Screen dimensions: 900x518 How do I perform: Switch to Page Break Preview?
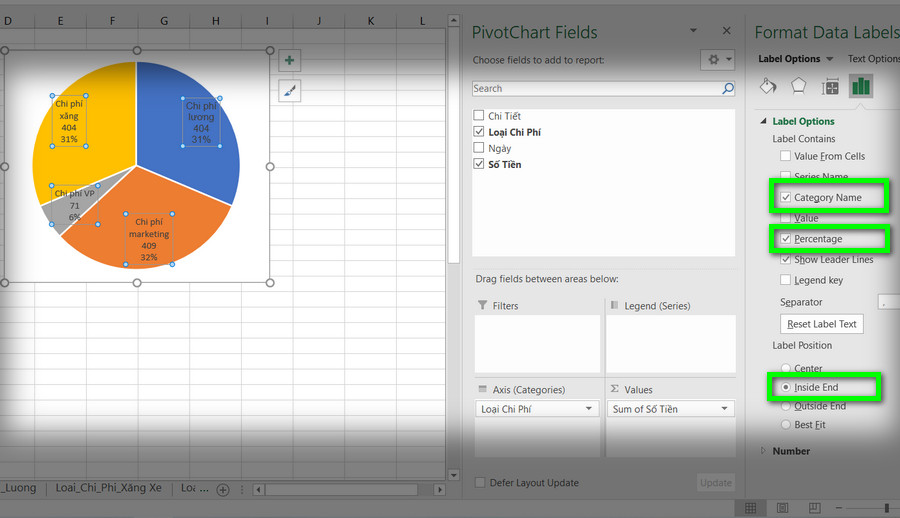(x=814, y=508)
